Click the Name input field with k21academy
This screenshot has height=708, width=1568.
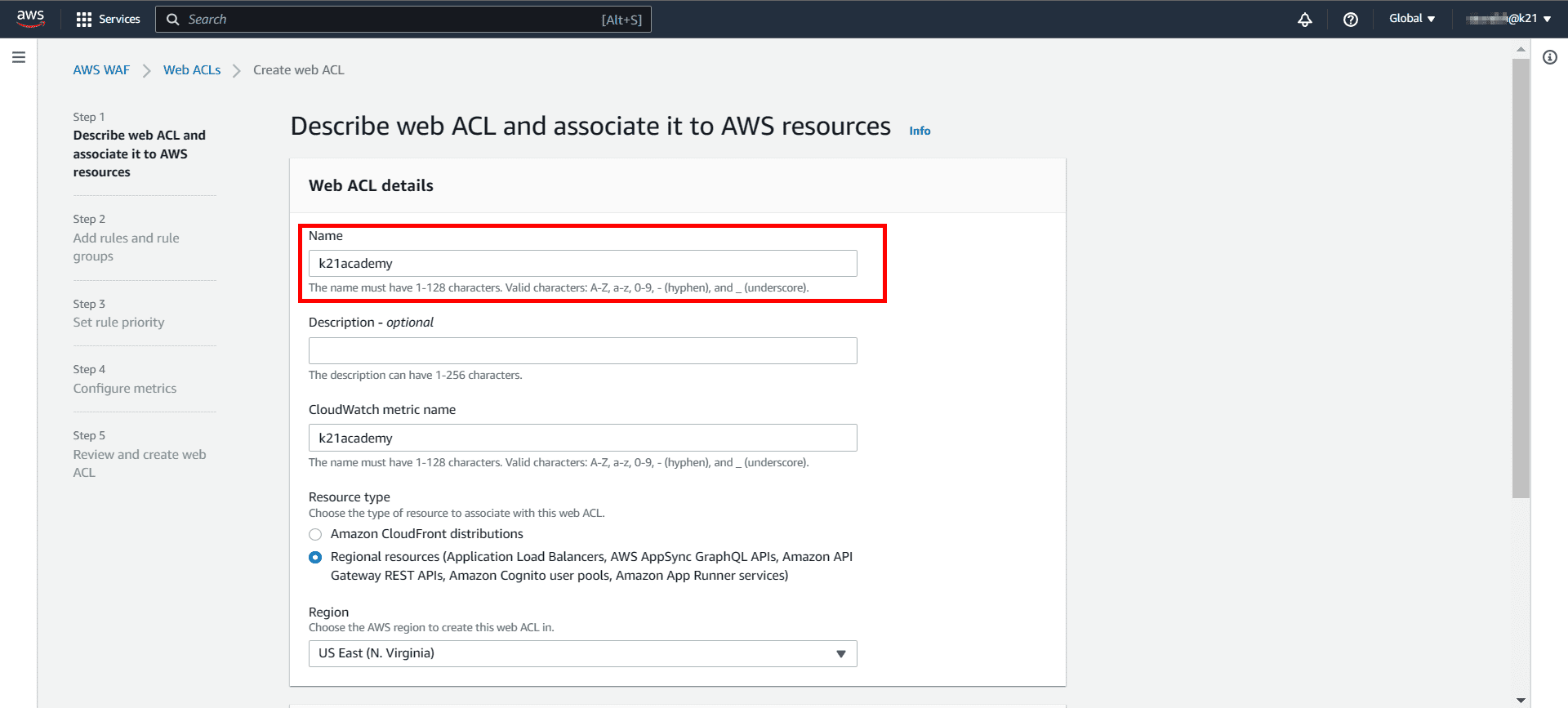click(x=582, y=264)
